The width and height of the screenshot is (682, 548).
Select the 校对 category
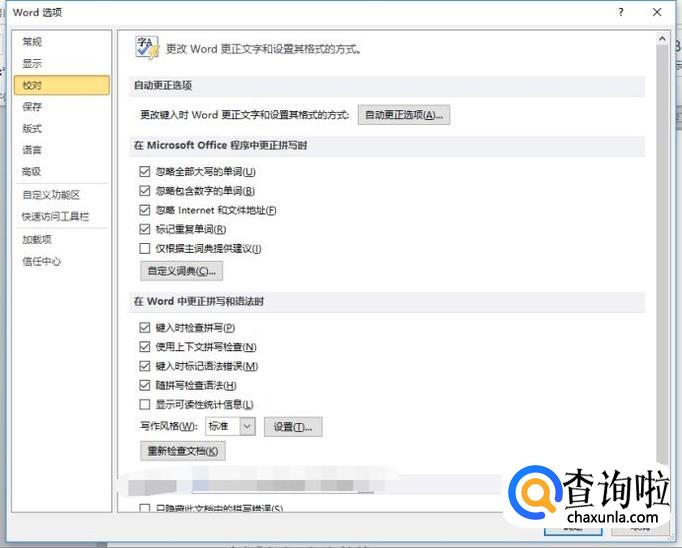tap(62, 85)
